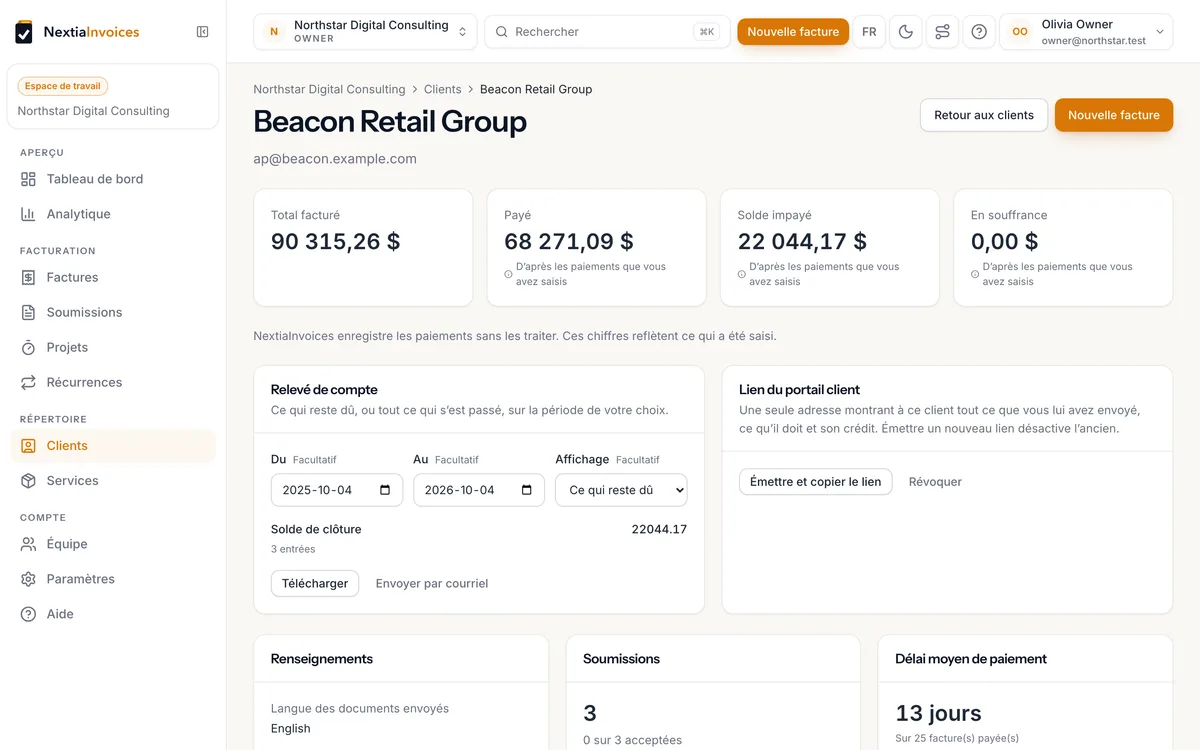The image size is (1200, 750).
Task: Open the Olivia Owner account menu
Action: point(1086,32)
